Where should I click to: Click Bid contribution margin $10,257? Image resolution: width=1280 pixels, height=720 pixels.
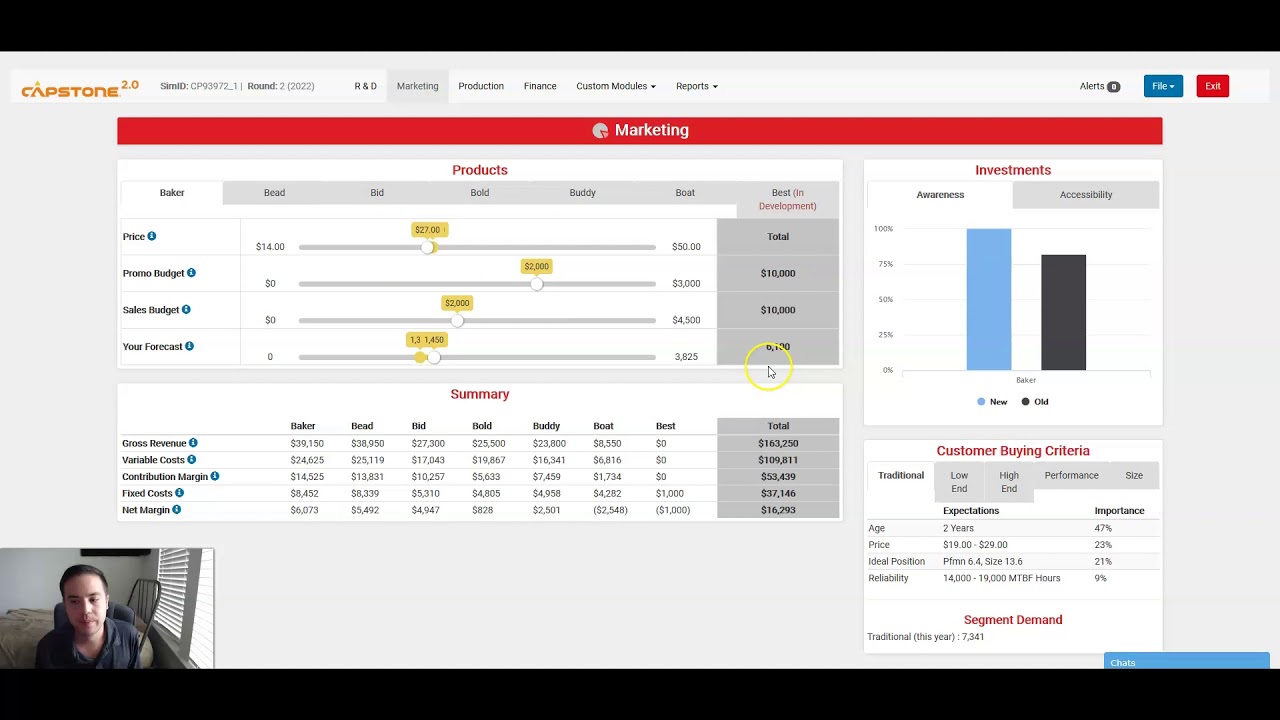(x=428, y=477)
